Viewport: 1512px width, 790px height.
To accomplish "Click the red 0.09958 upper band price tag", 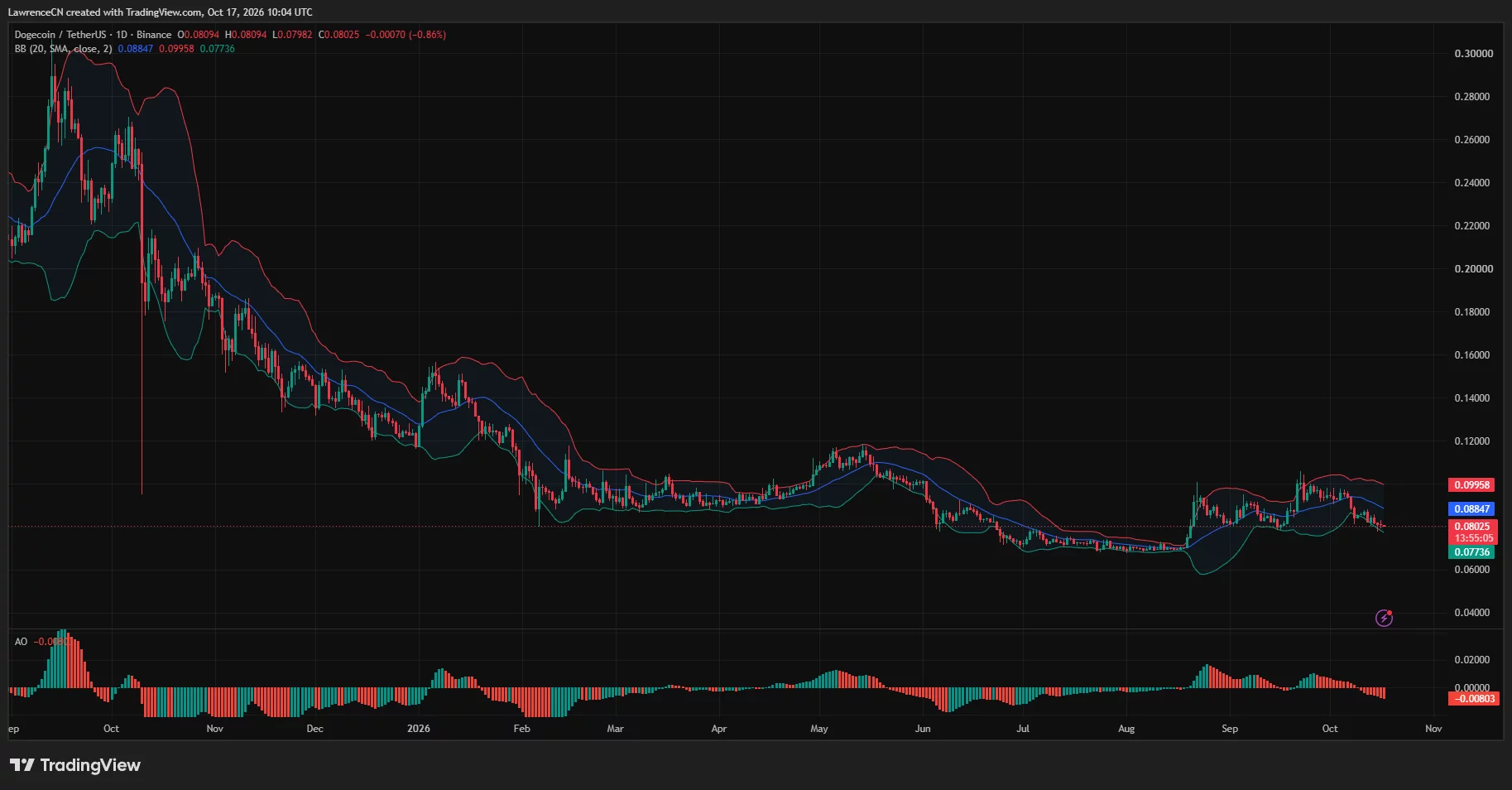I will [x=1471, y=485].
